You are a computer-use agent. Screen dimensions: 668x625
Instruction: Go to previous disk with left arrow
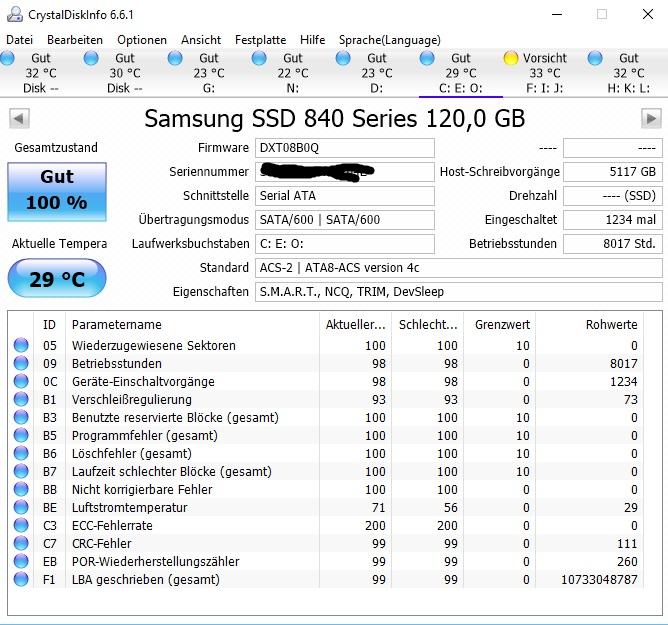[x=19, y=118]
